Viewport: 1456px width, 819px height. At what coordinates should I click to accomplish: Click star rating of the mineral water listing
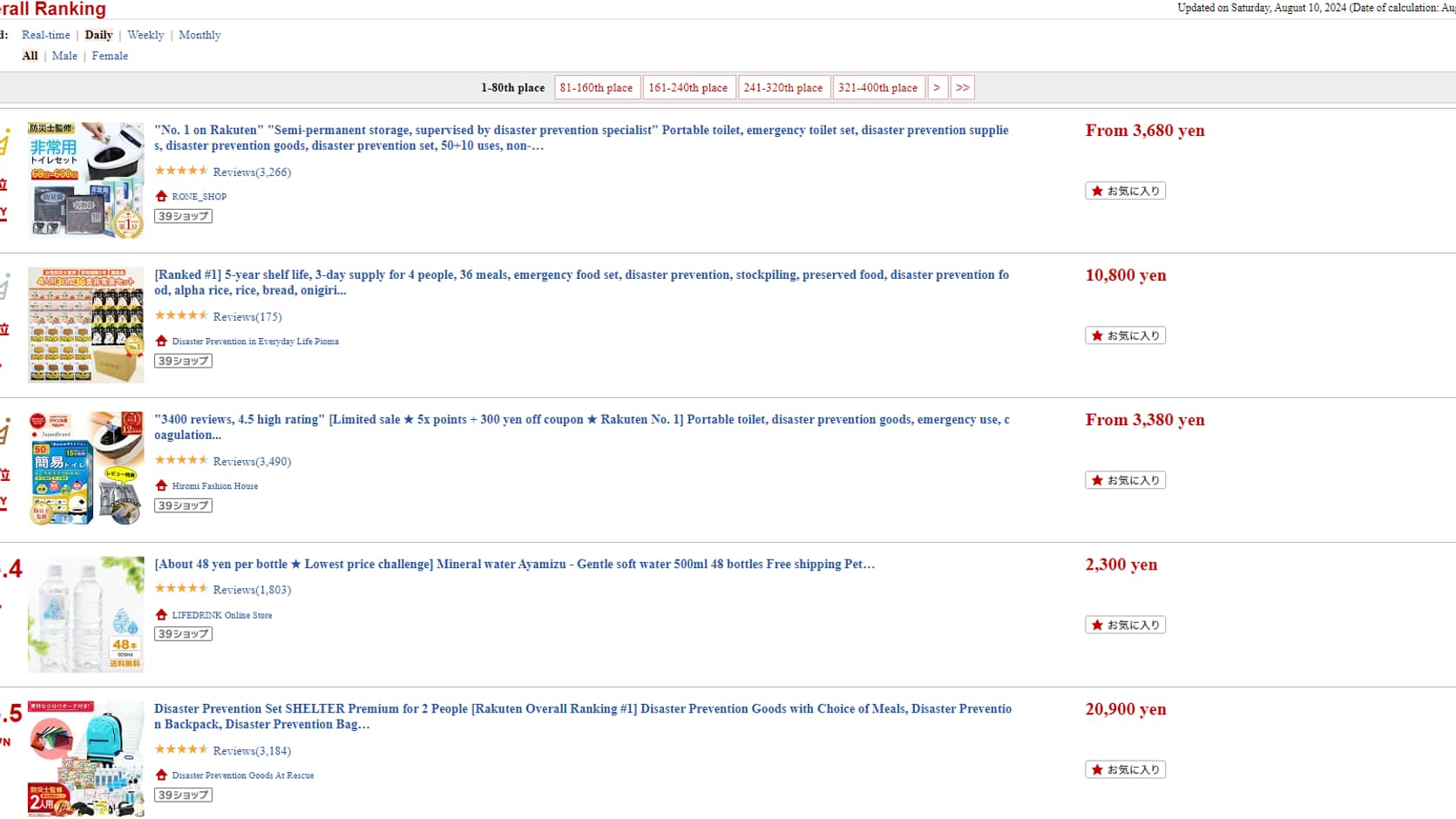[x=181, y=589]
